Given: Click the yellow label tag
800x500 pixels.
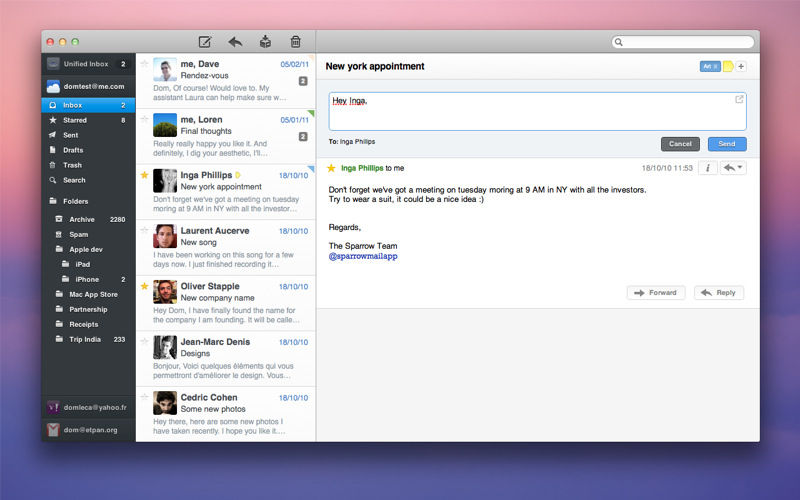Looking at the screenshot, I should tap(728, 66).
